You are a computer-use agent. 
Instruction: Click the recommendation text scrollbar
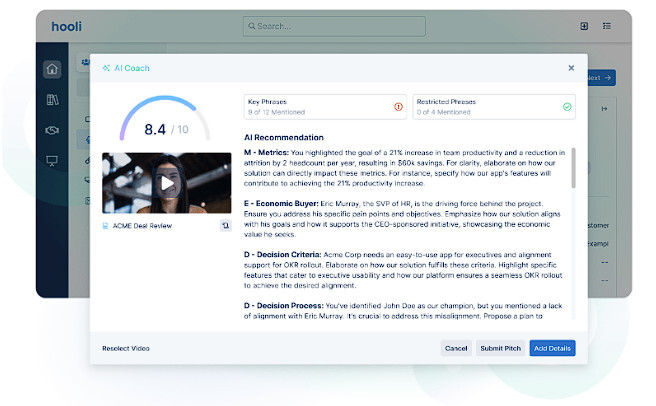pyautogui.click(x=573, y=168)
